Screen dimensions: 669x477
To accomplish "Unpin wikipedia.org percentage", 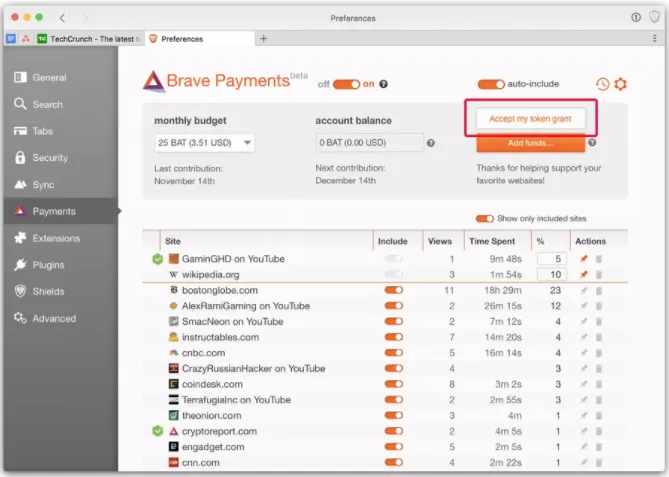I will (x=584, y=274).
